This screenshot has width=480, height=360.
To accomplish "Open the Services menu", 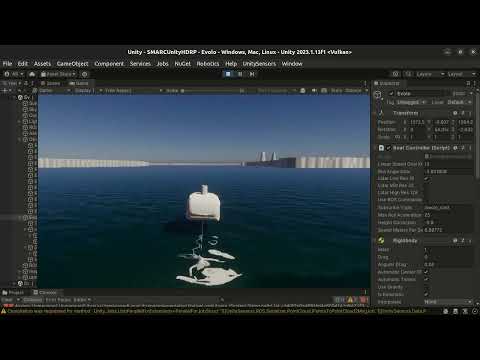I will point(140,64).
